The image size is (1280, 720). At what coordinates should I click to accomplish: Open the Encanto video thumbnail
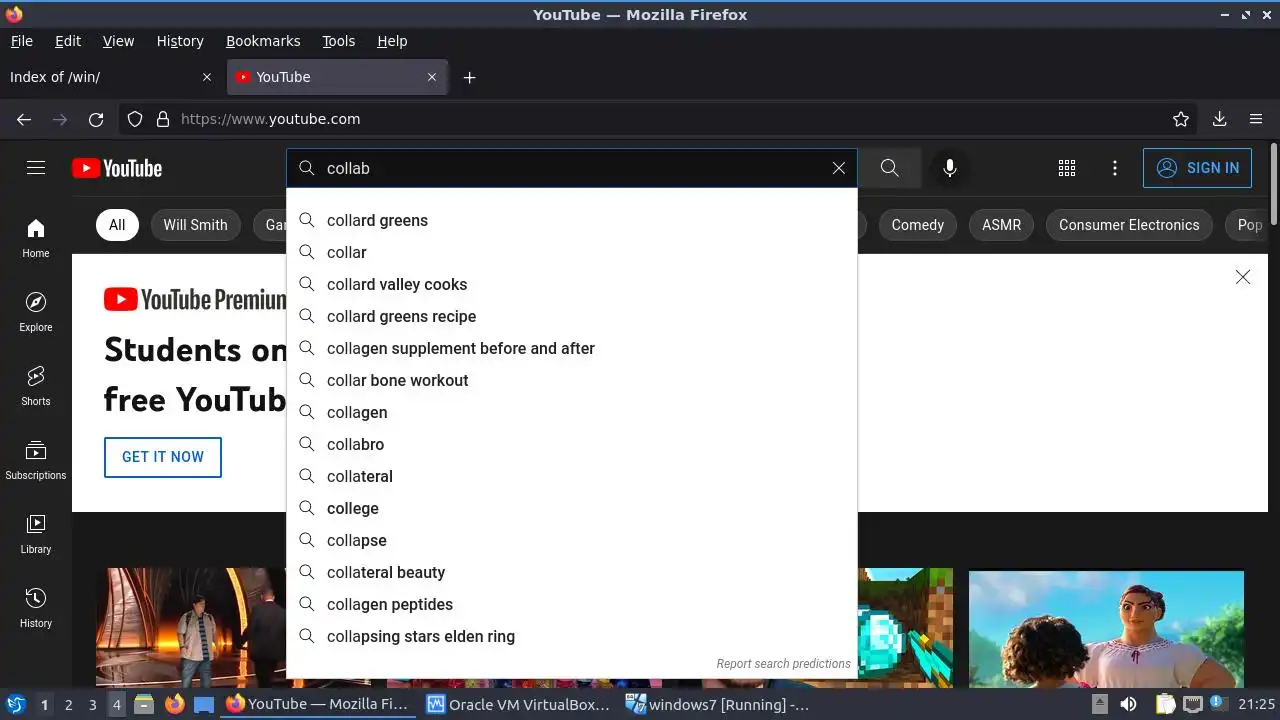tap(1106, 628)
